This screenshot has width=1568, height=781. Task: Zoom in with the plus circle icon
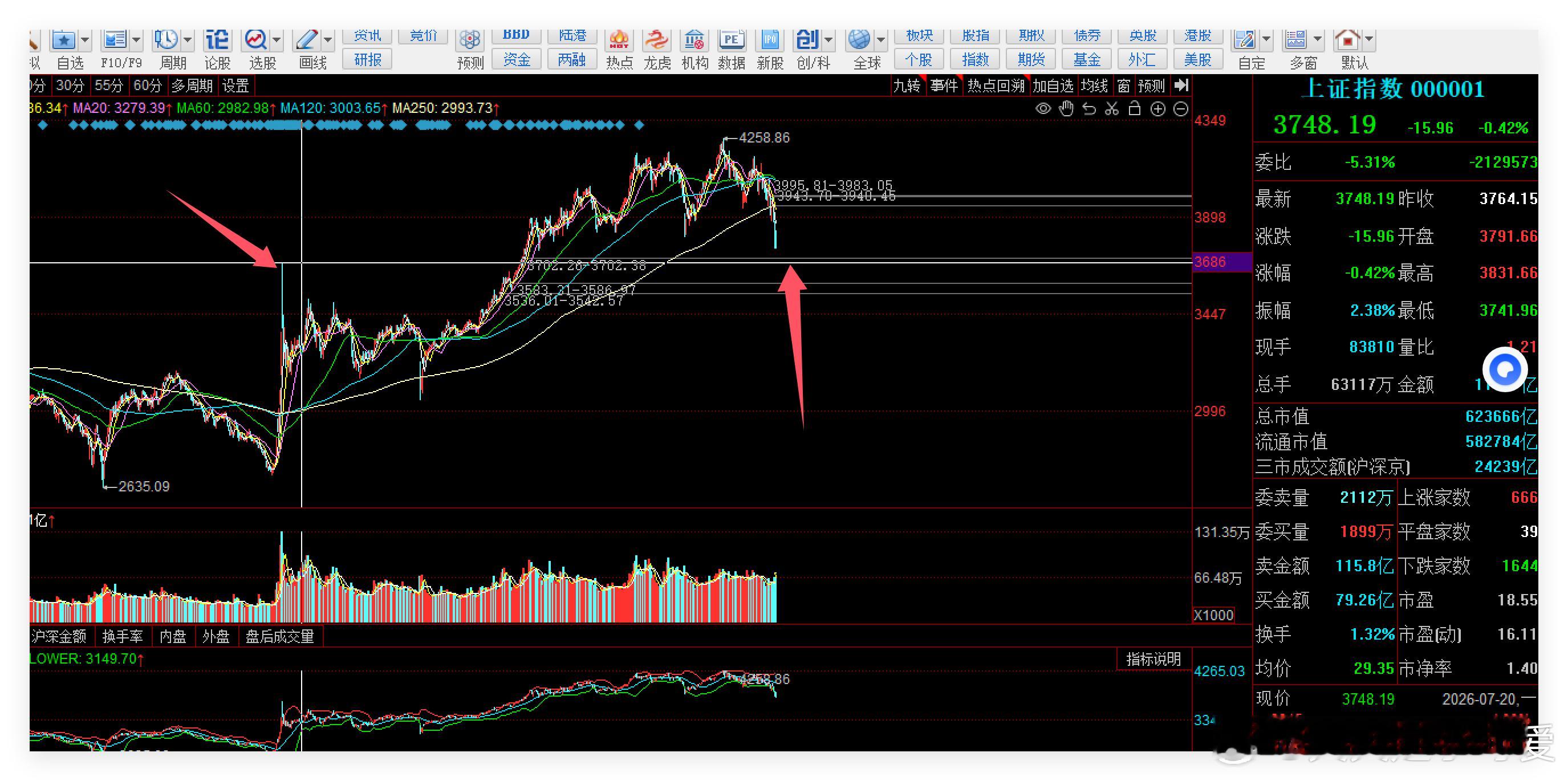tap(1157, 109)
